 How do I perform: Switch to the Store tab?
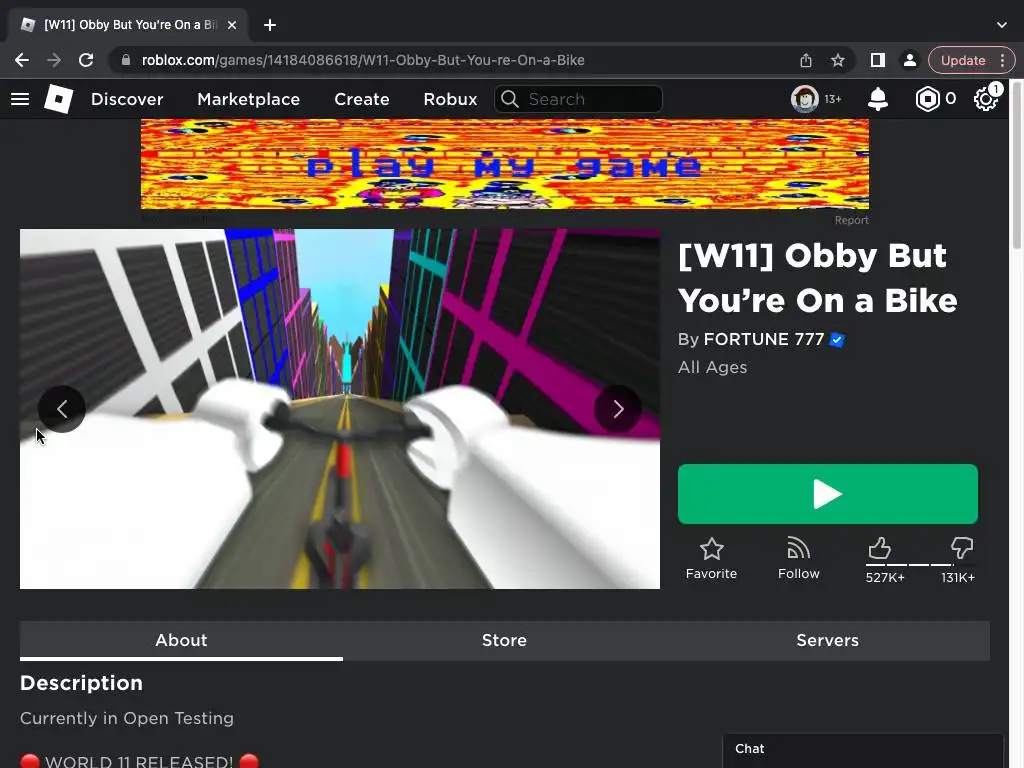tap(504, 640)
